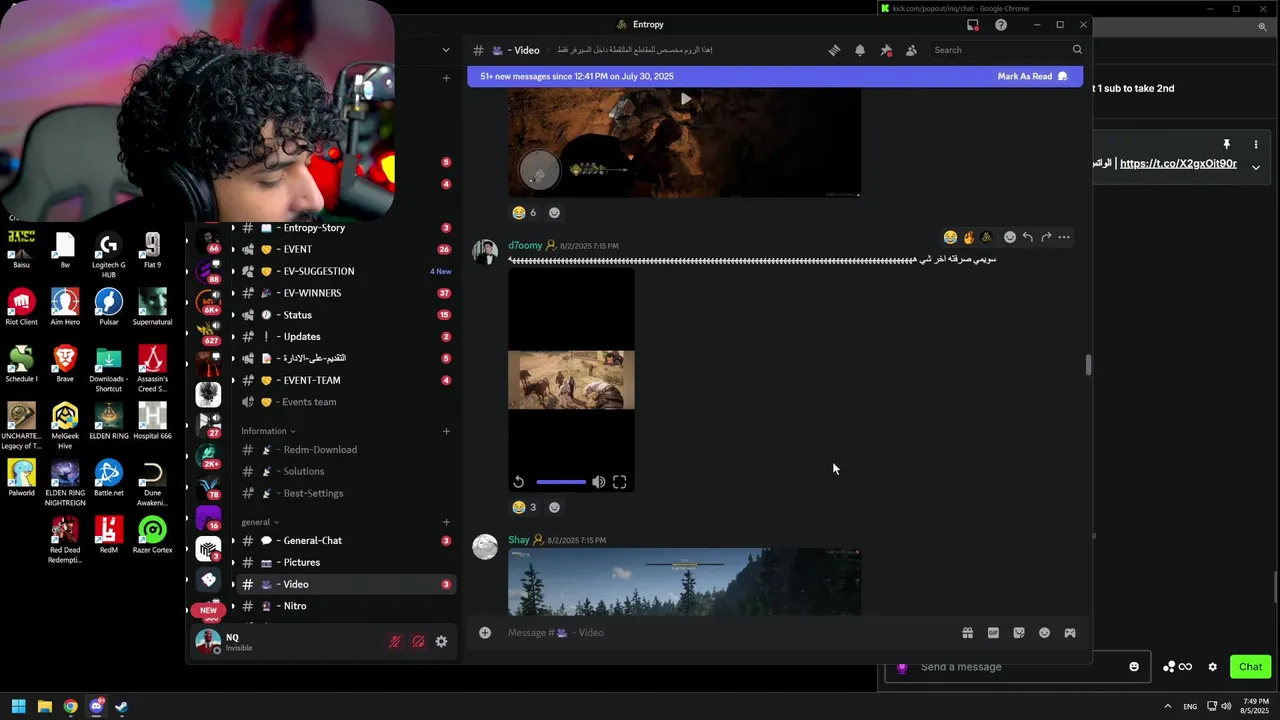Expand threads arrow beside Nitro channel
Screen dimensions: 1280x720
tap(233, 606)
